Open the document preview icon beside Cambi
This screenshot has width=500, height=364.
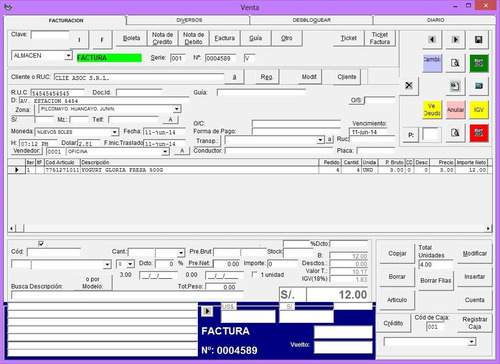click(455, 63)
